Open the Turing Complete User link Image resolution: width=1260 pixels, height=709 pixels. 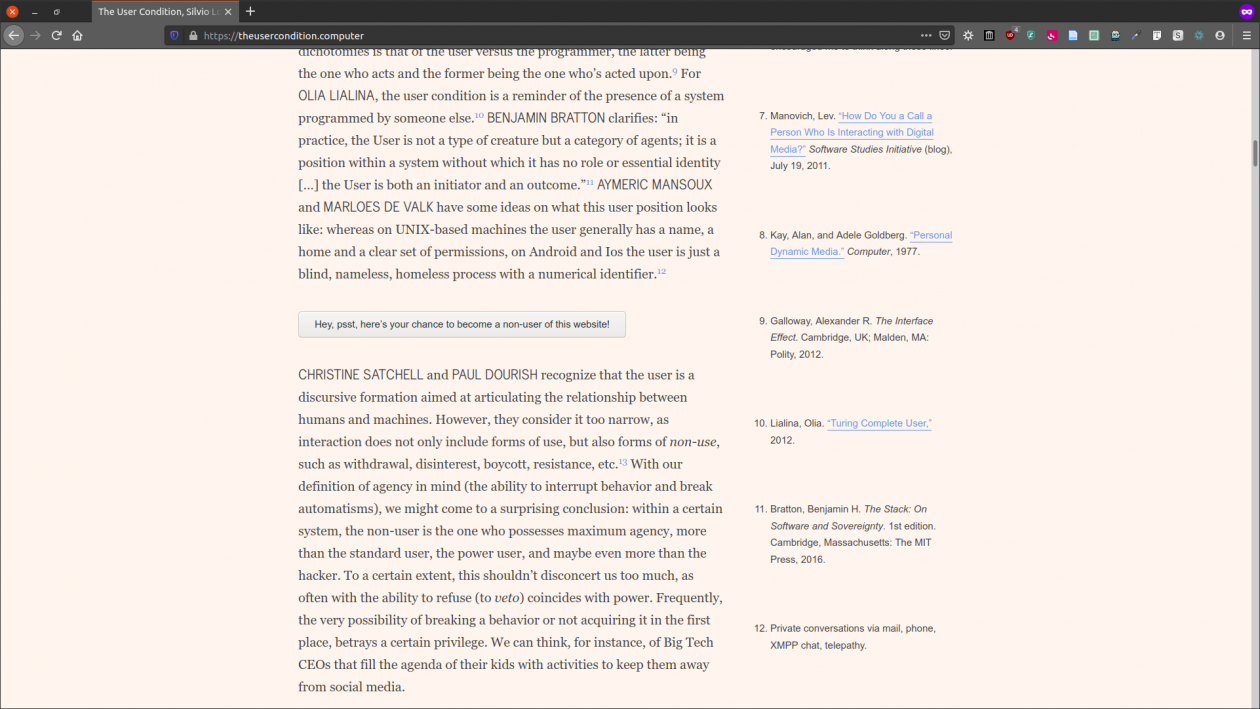tap(879, 424)
